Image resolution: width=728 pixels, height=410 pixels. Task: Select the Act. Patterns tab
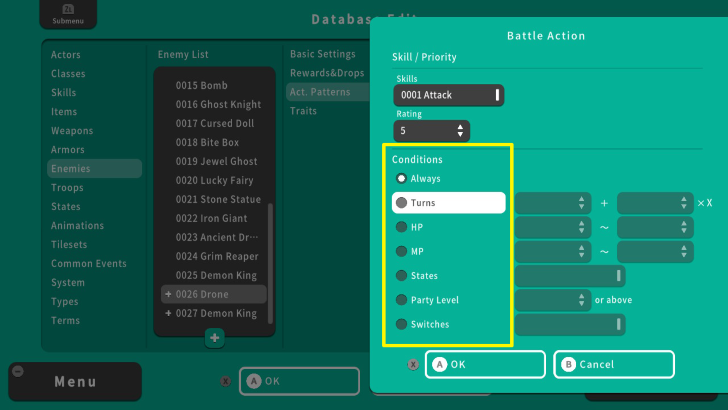pos(328,92)
